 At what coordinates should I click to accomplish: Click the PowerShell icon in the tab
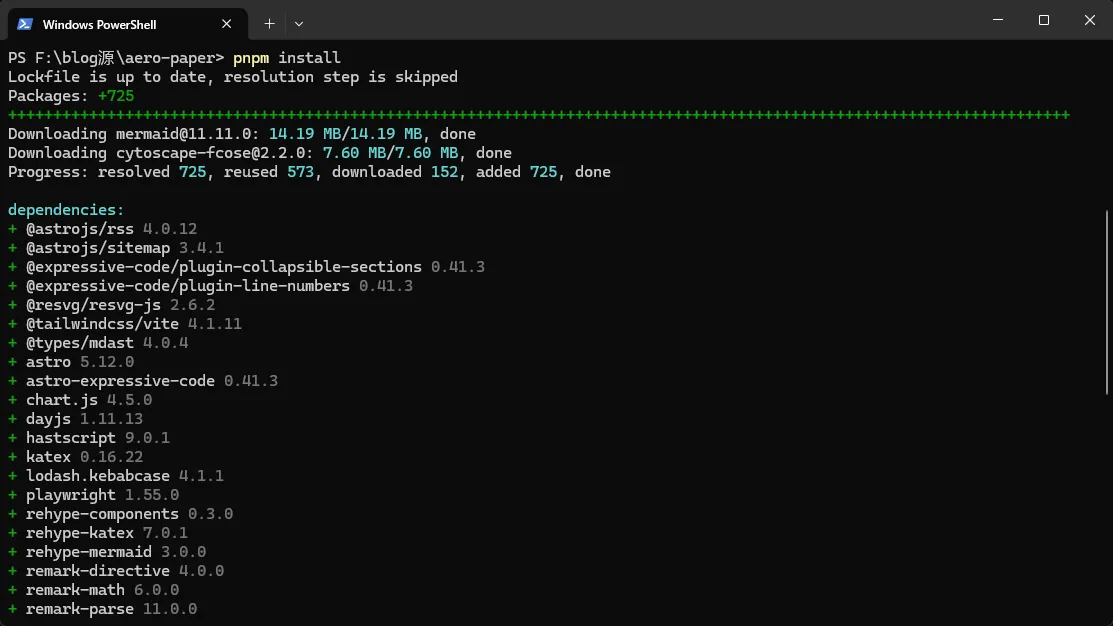coord(24,24)
